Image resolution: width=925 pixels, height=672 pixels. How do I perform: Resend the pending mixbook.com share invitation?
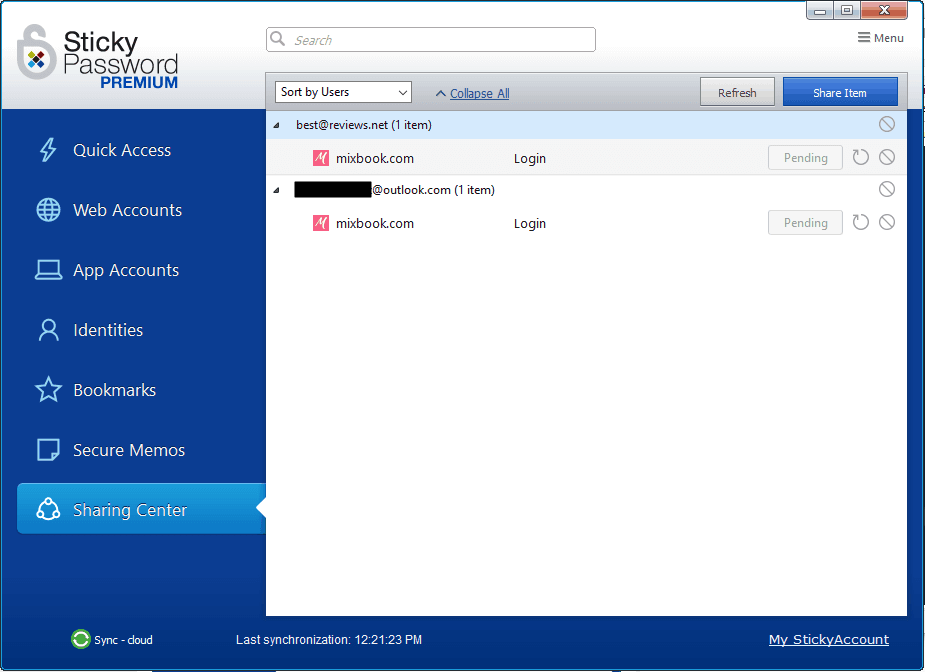tap(860, 157)
